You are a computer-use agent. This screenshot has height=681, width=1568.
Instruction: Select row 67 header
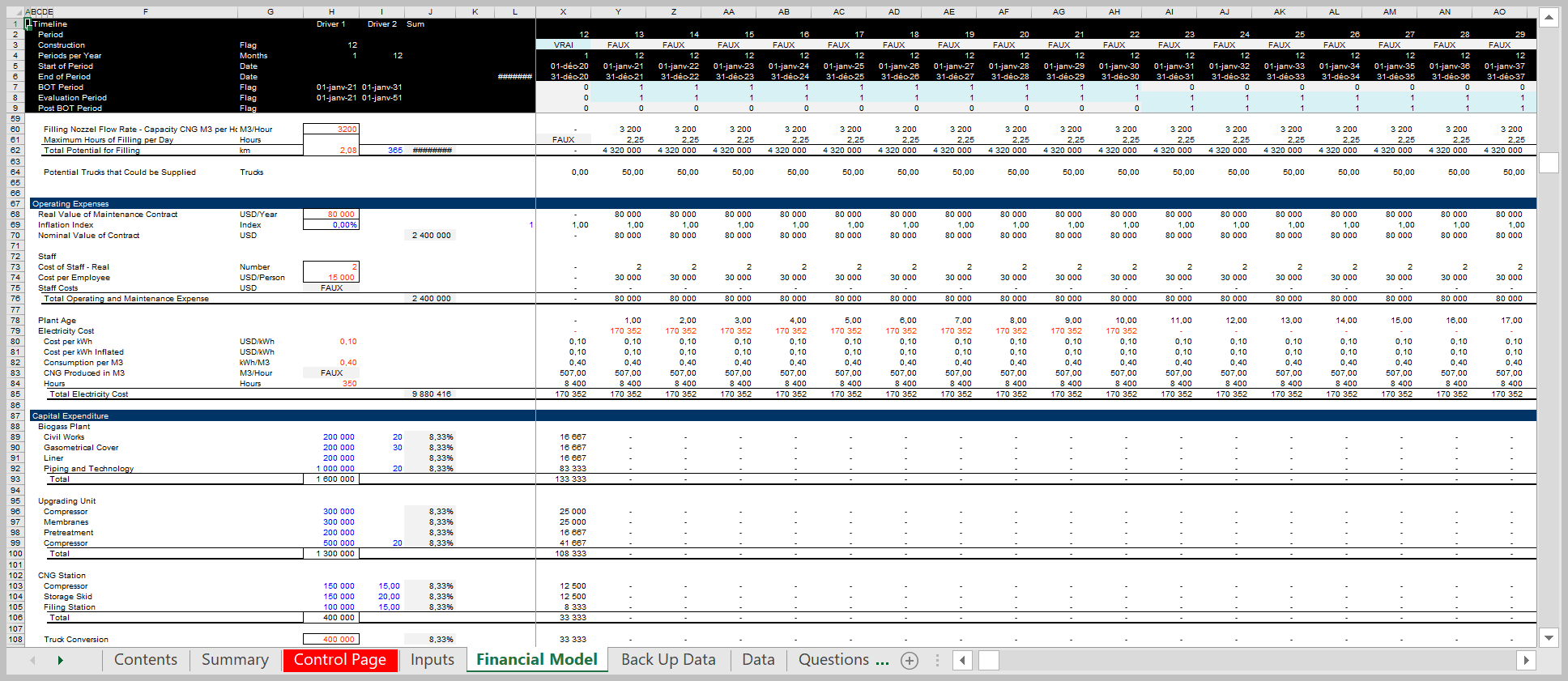(x=15, y=204)
